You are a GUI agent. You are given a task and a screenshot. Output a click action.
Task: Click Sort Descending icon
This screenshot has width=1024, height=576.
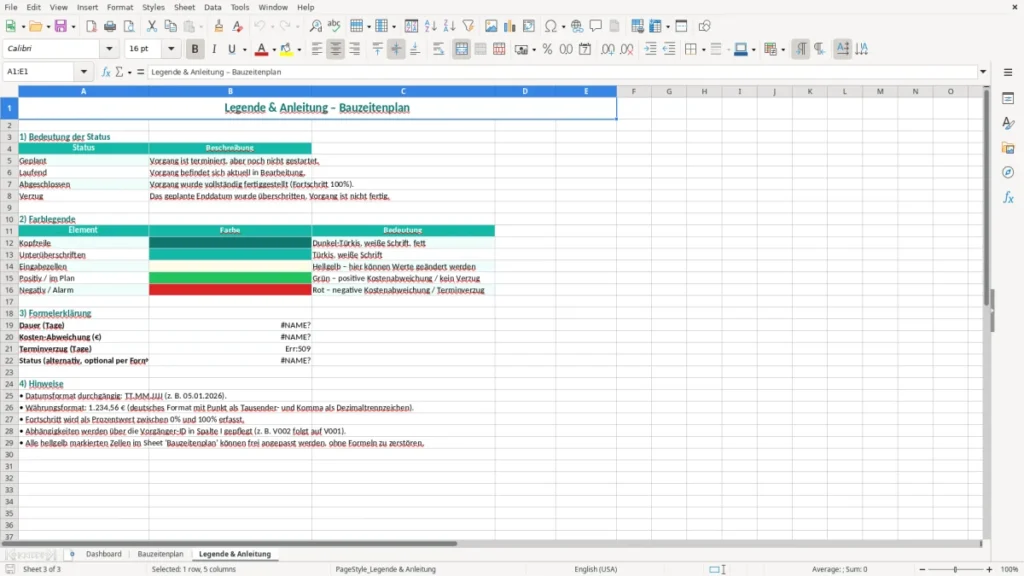tap(449, 26)
